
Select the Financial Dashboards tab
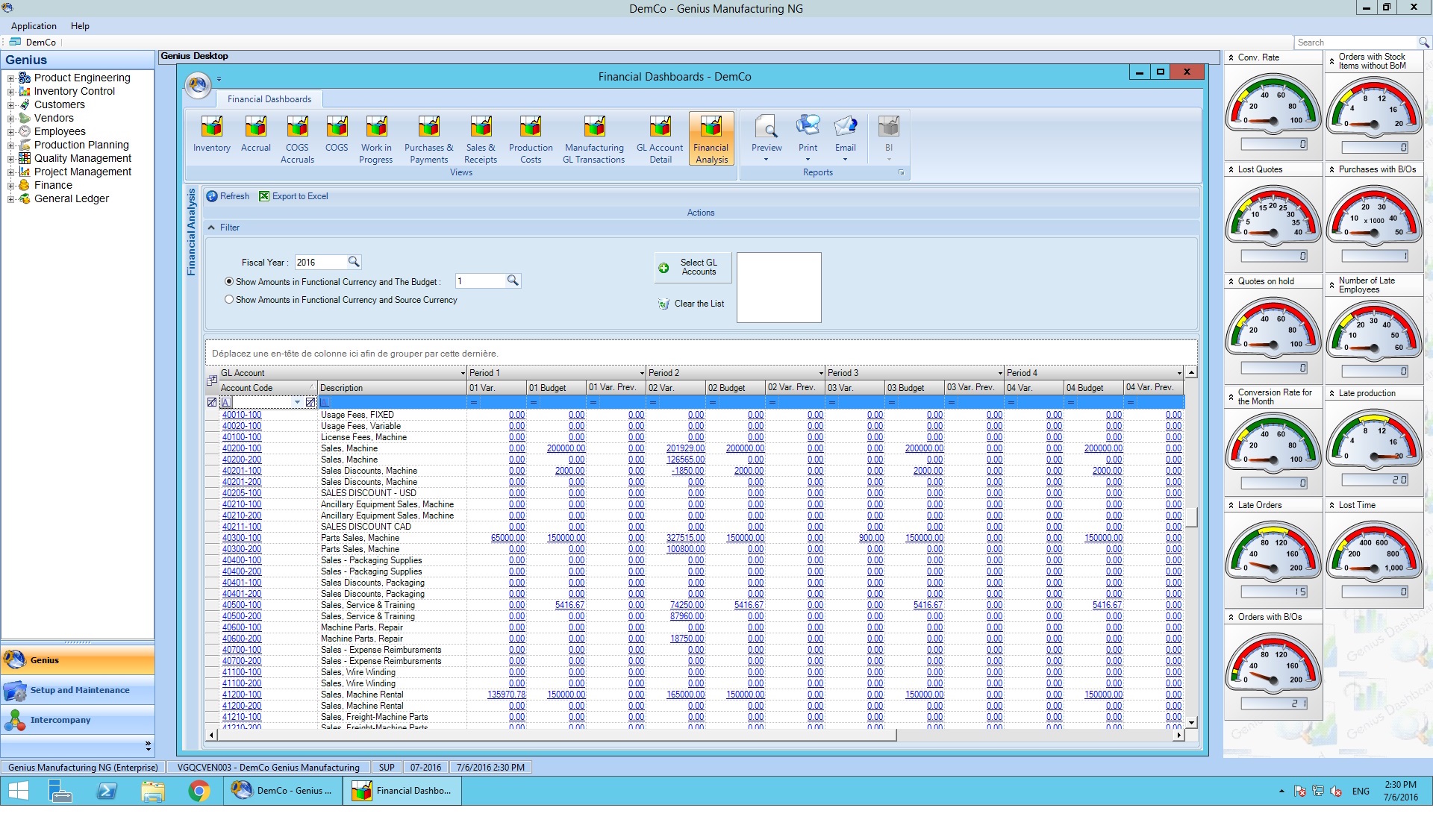coord(269,99)
